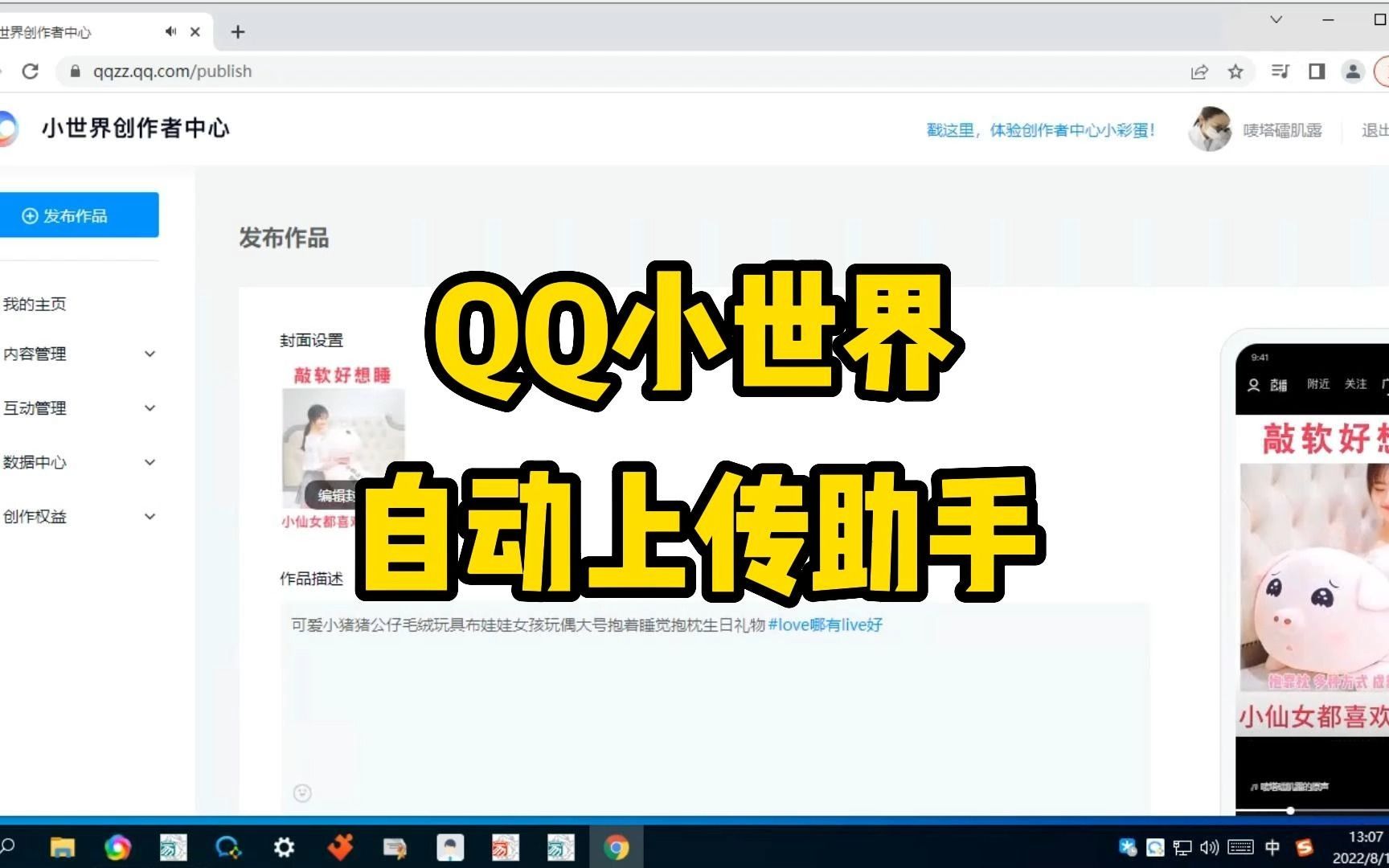
Task: Toggle the 中 input language indicator
Action: 1272,847
